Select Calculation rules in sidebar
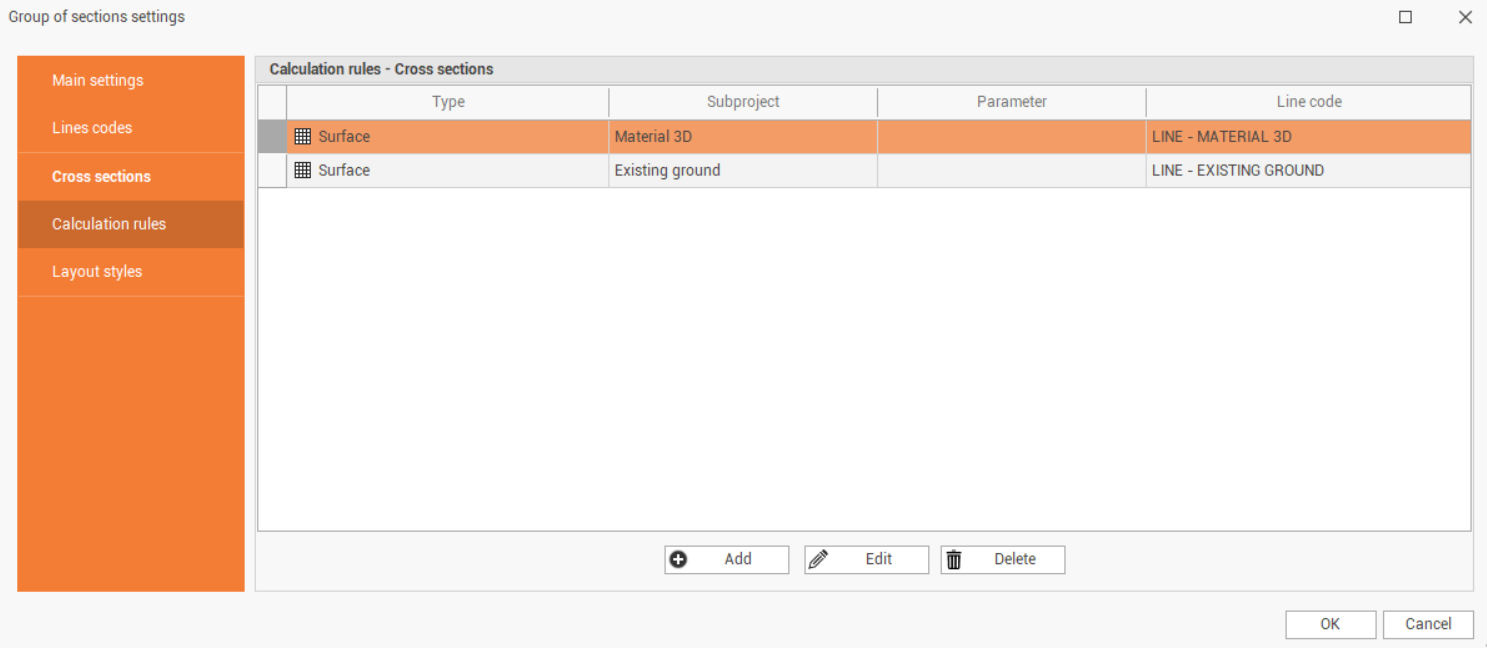 click(109, 224)
